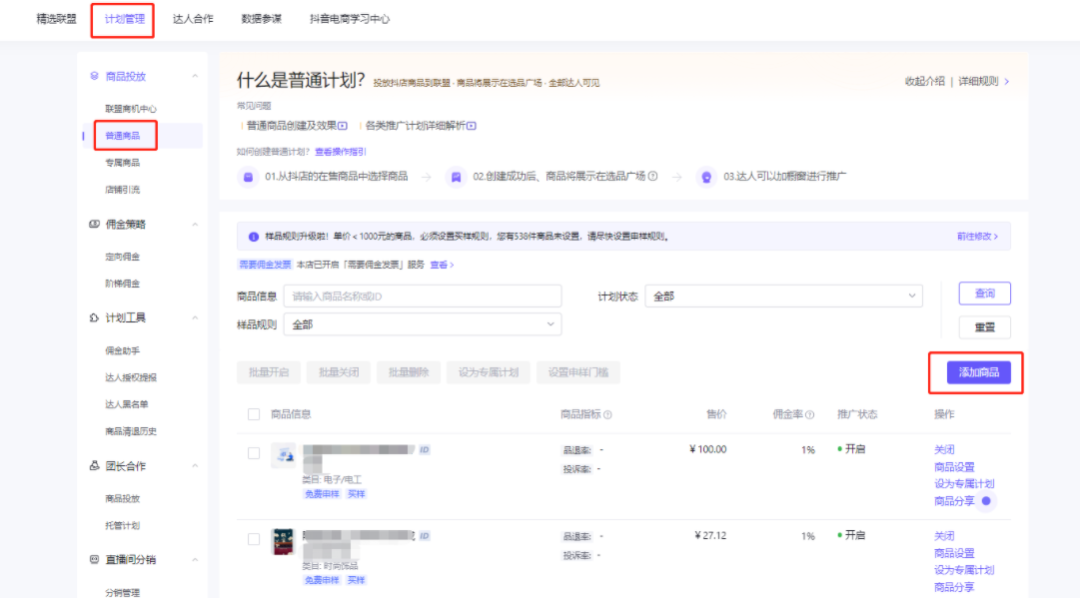This screenshot has height=598, width=1080.
Task: Click help icon beside 商品指标 header
Action: 608,415
